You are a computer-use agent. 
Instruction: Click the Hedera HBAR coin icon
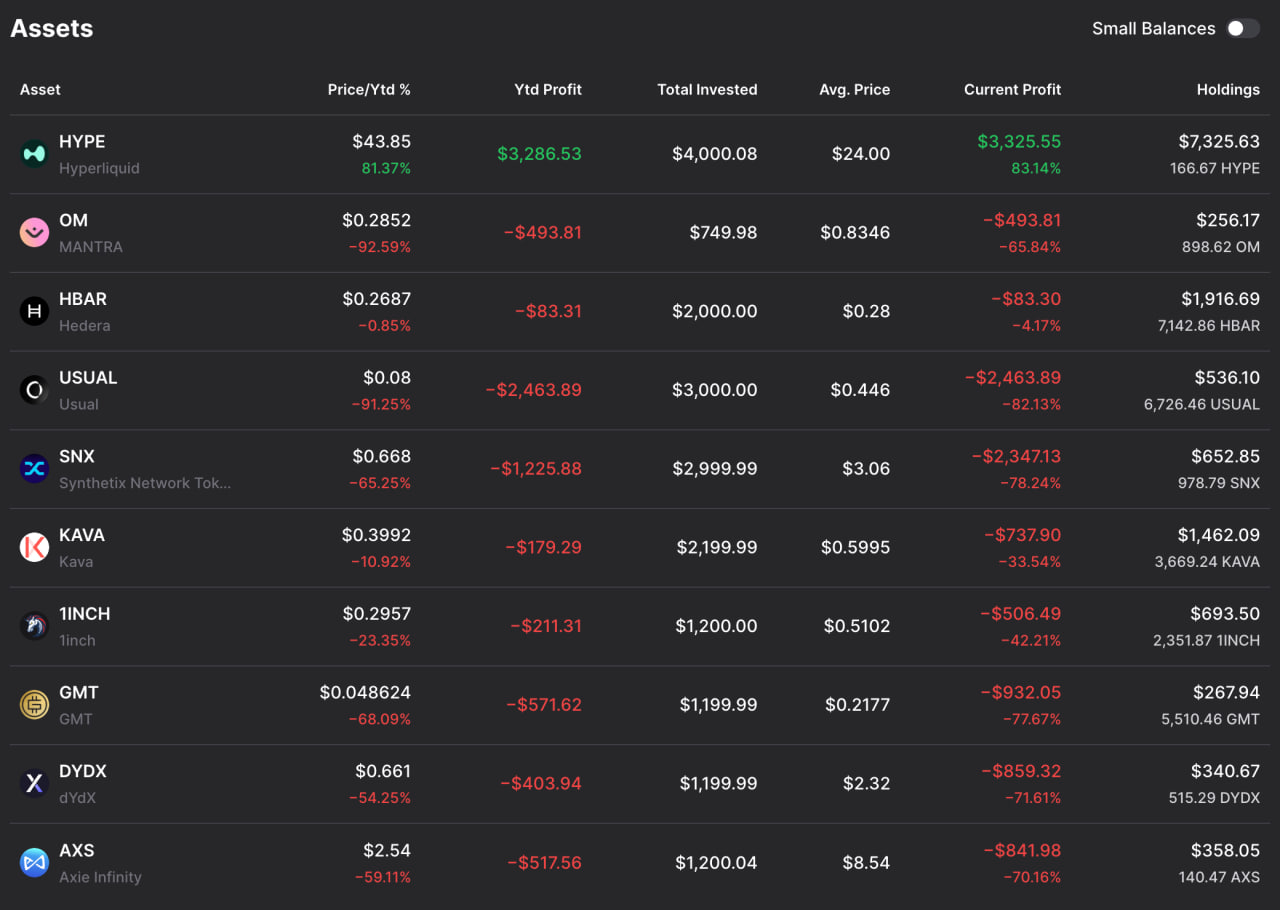coord(34,311)
